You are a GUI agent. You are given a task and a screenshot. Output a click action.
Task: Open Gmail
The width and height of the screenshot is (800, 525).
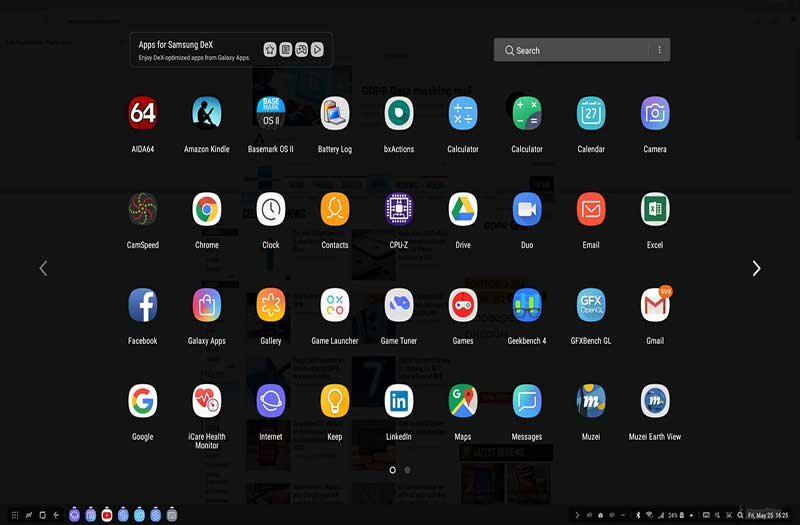coord(655,305)
